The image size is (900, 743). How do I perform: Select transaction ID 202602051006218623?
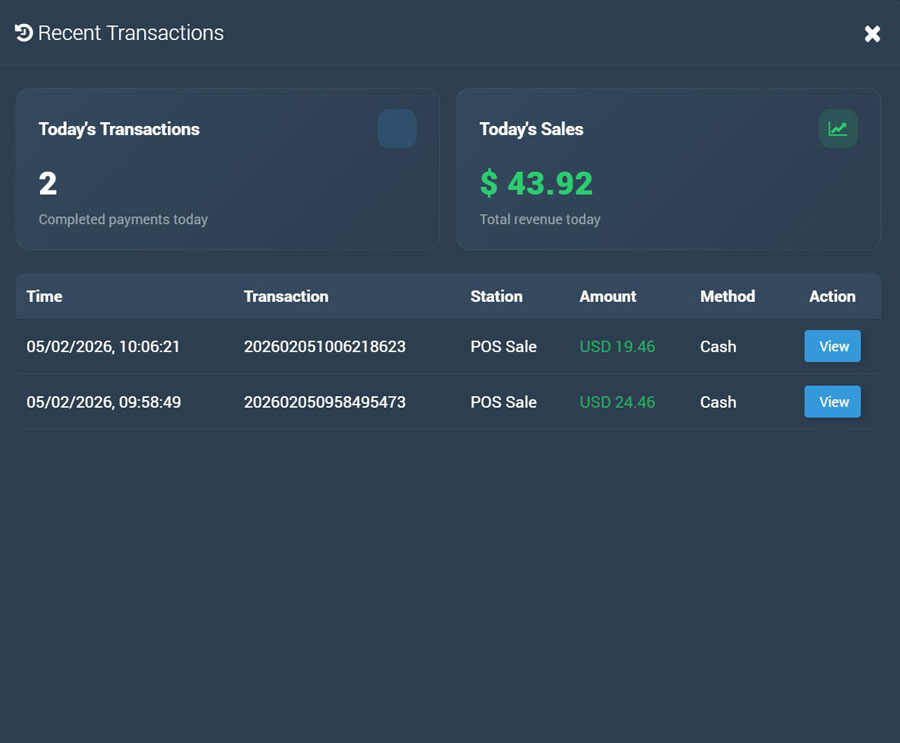[x=324, y=347]
